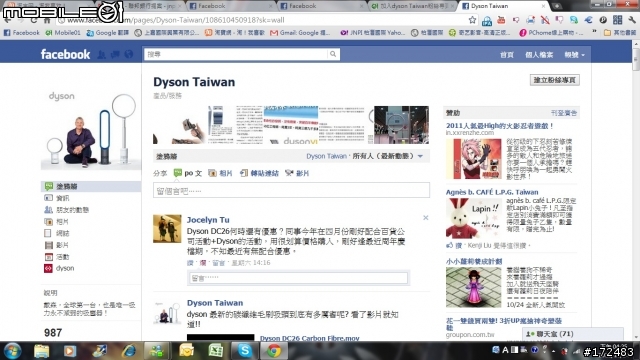Open Skype from taskbar
640x360 pixels.
(x=244, y=351)
